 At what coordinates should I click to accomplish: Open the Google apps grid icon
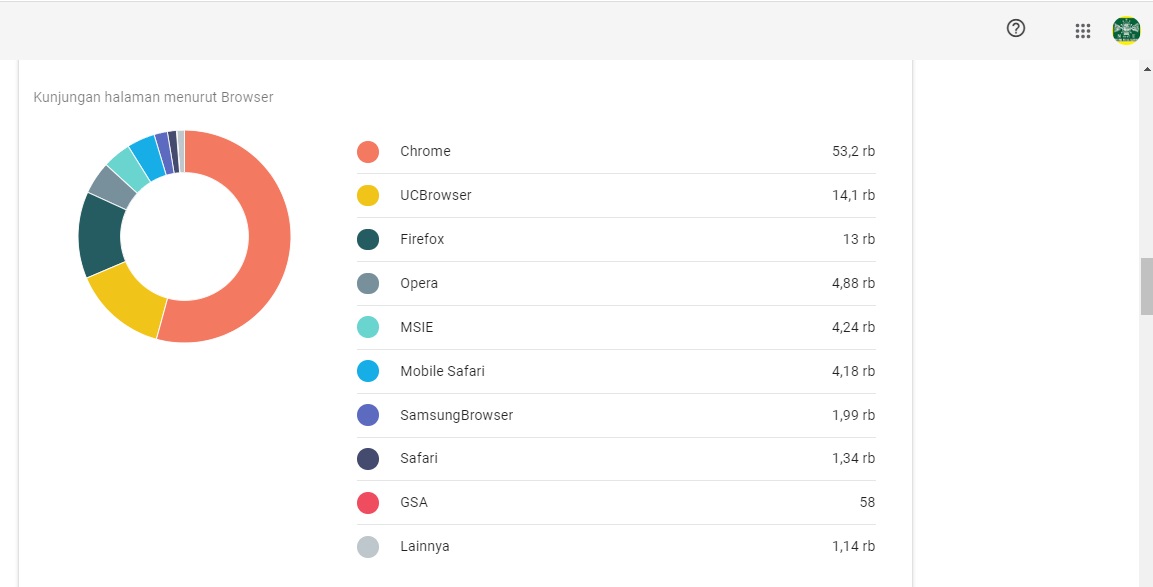pos(1082,30)
